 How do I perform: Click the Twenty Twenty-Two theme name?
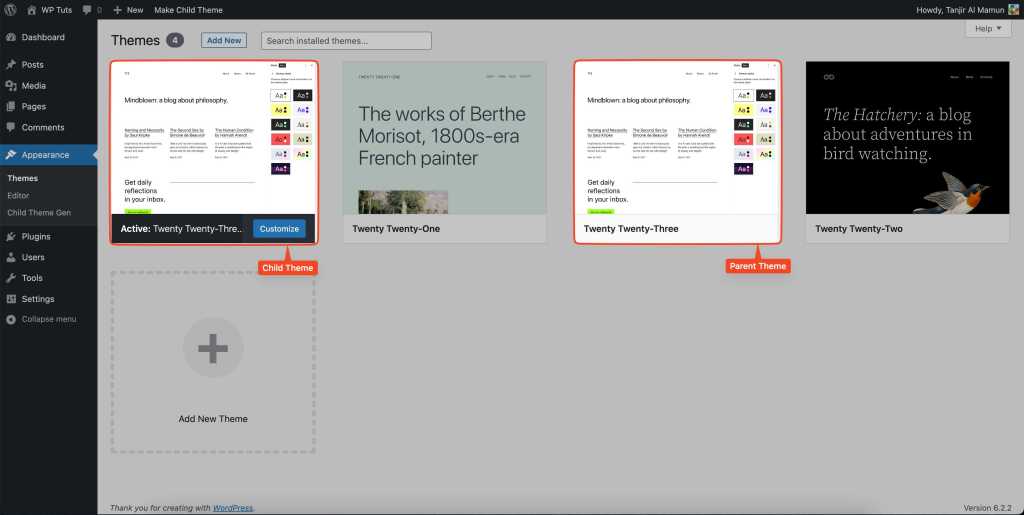pyautogui.click(x=859, y=229)
